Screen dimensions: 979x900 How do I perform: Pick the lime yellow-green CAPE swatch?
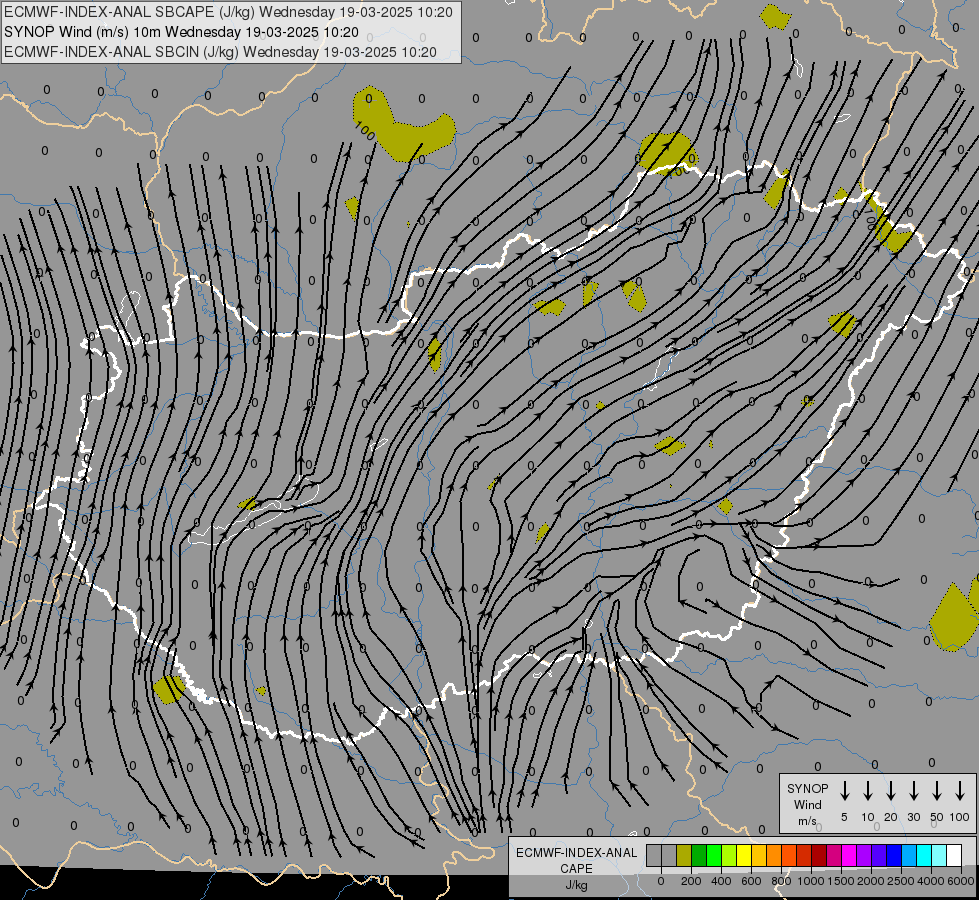[x=729, y=855]
